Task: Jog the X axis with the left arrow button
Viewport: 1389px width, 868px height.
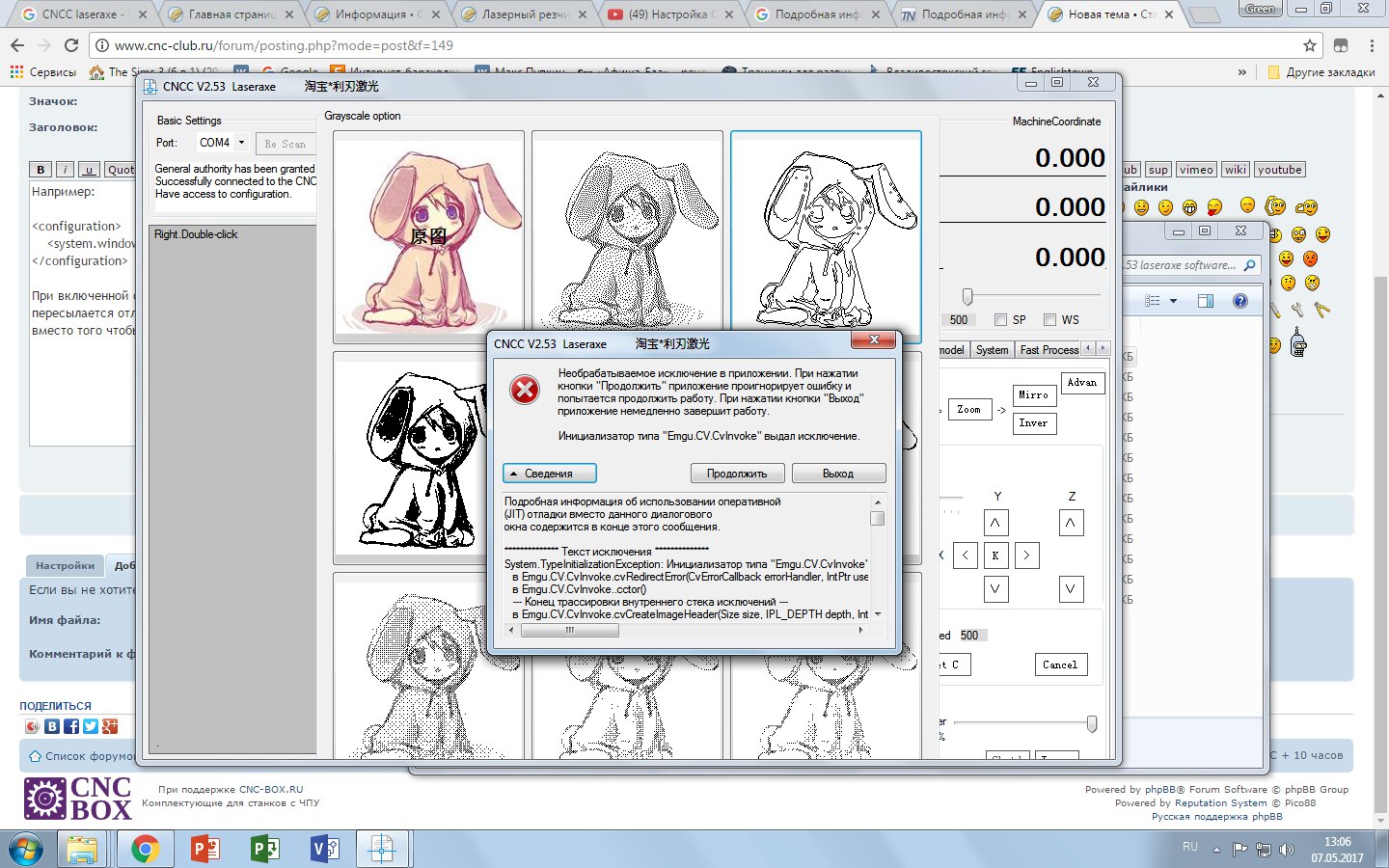Action: 966,556
